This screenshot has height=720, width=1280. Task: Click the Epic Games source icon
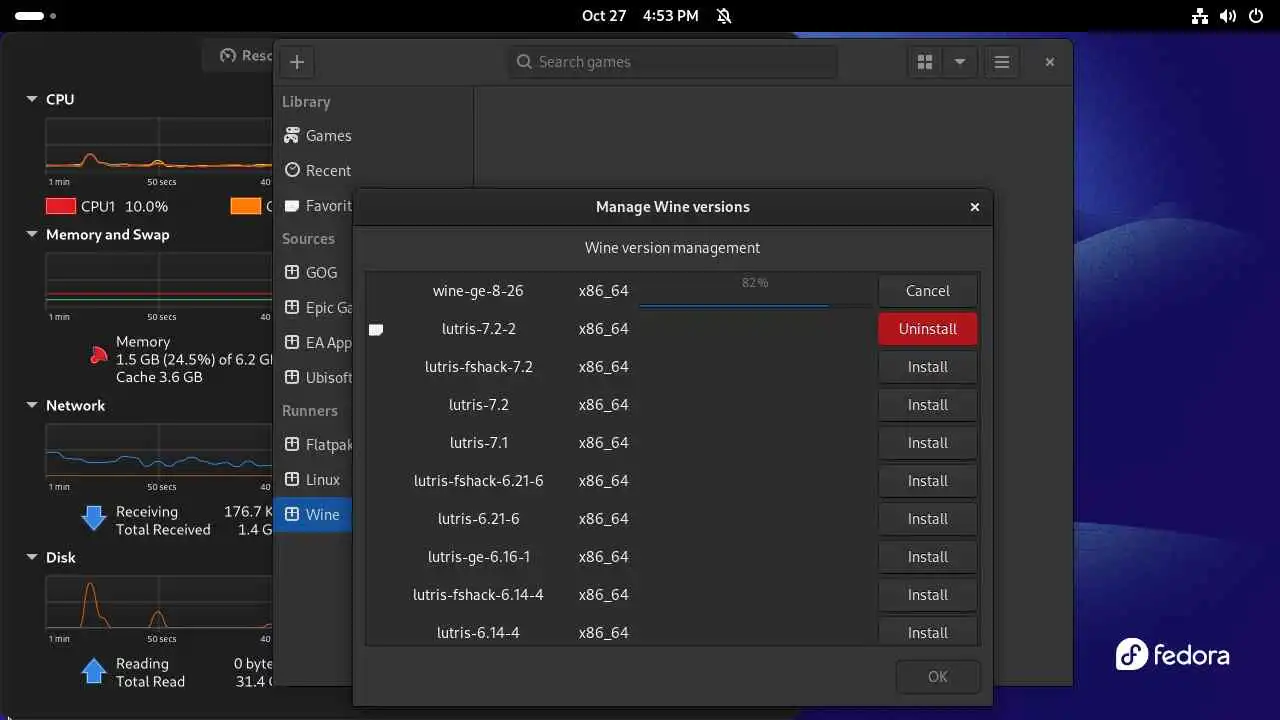pyautogui.click(x=292, y=307)
